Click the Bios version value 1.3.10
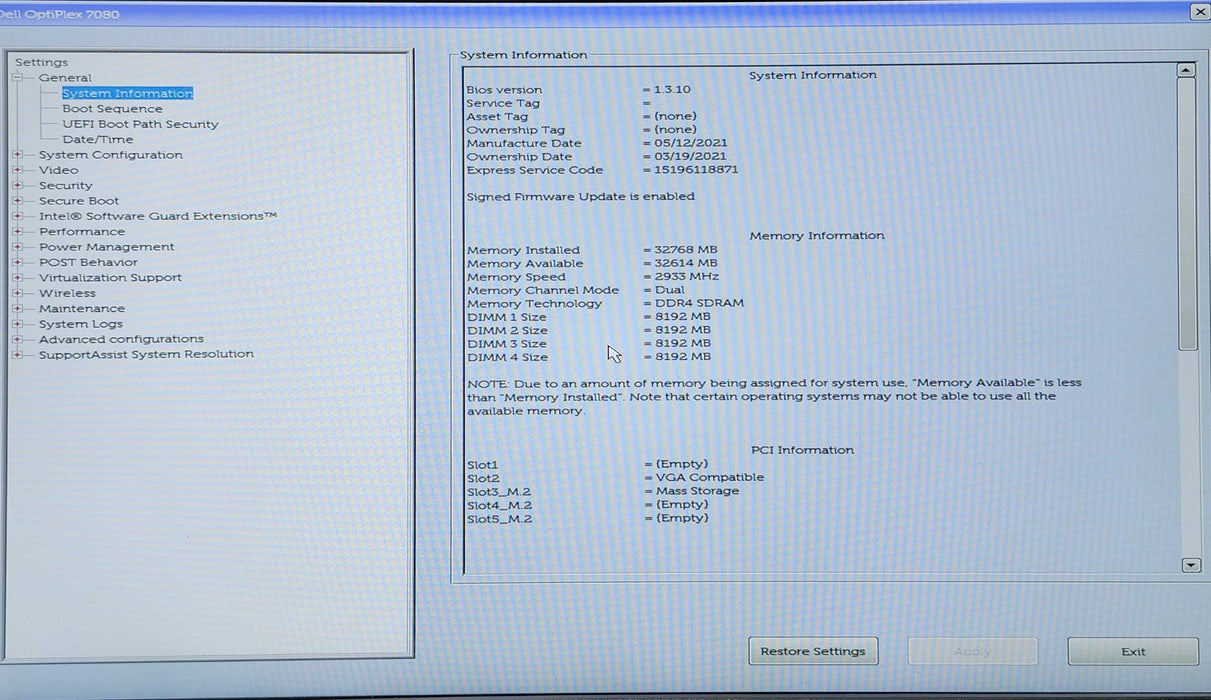Image resolution: width=1211 pixels, height=700 pixels. [672, 89]
